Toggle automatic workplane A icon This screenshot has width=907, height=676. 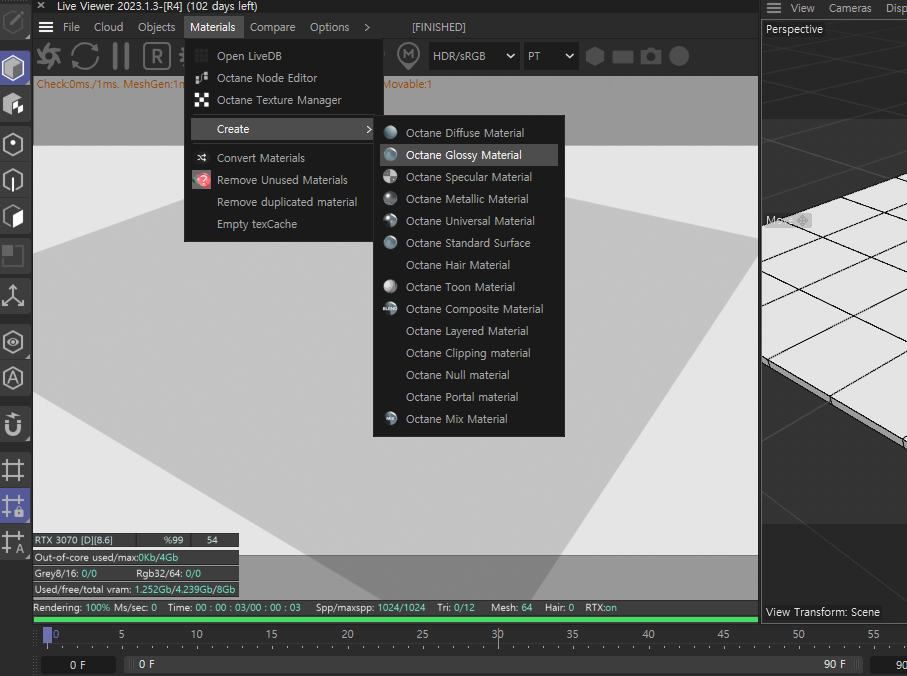(13, 542)
